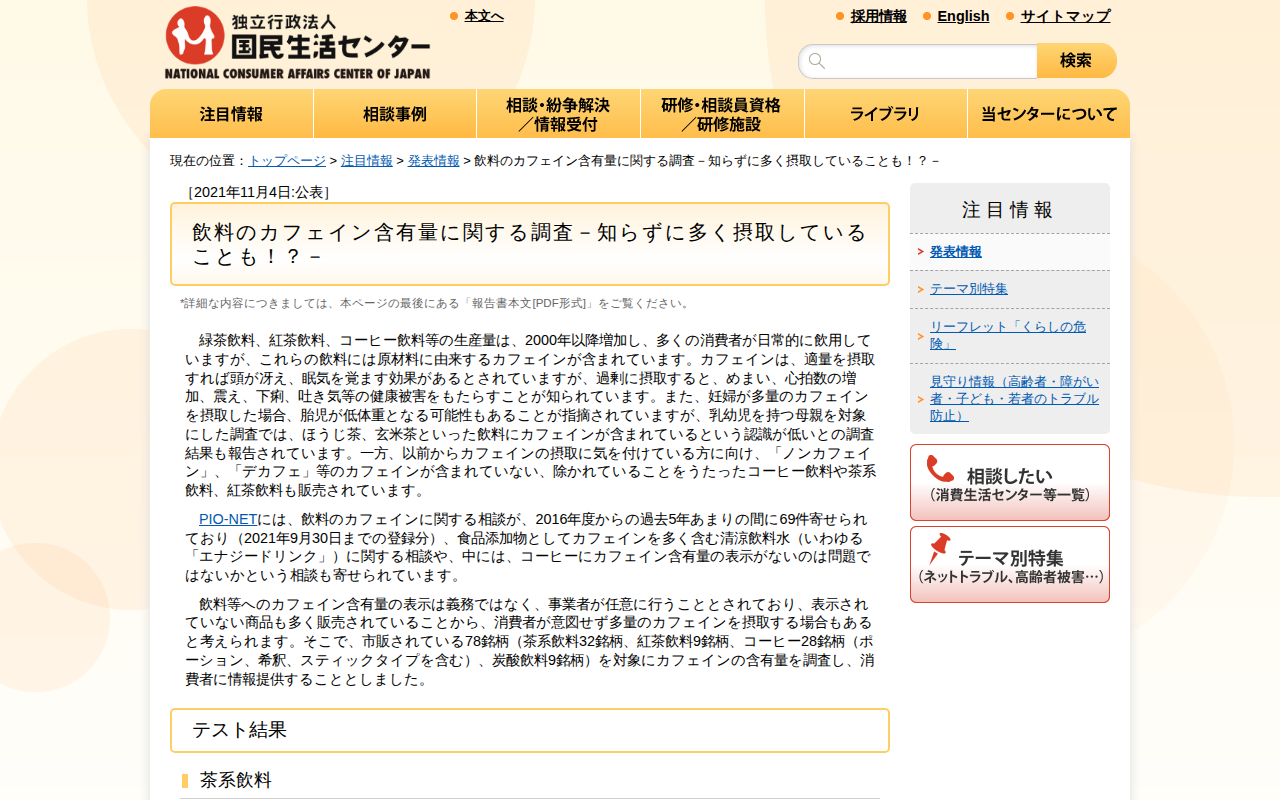Click the 茶系飲料 subsection heading
The height and width of the screenshot is (800, 1280).
pos(236,780)
